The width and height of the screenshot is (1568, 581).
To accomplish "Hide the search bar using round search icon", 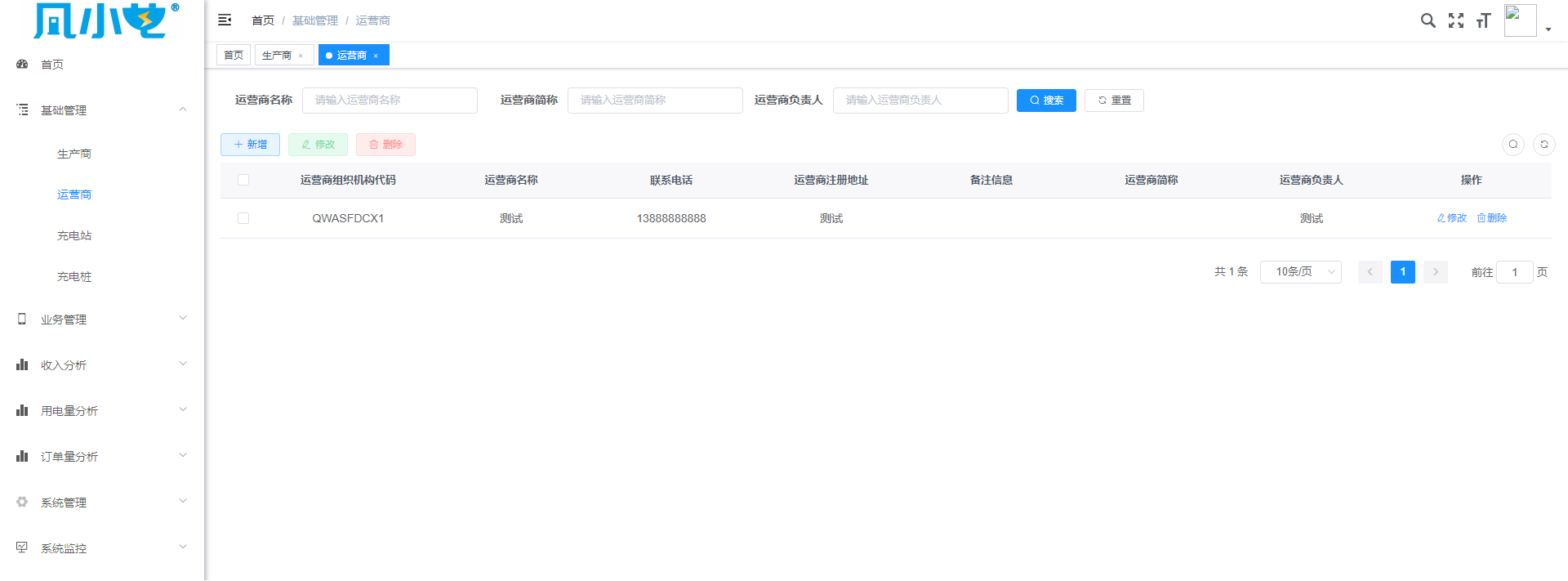I will (x=1512, y=145).
